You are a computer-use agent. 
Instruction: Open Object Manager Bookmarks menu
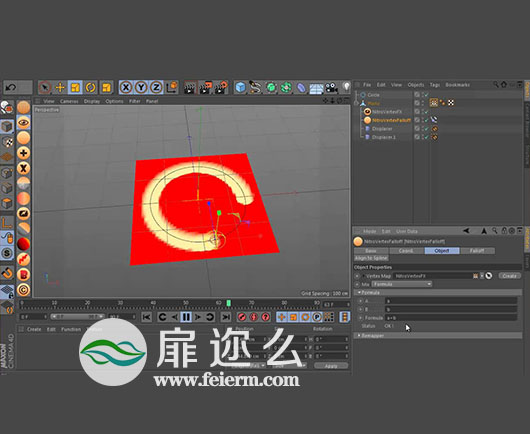[x=457, y=85]
